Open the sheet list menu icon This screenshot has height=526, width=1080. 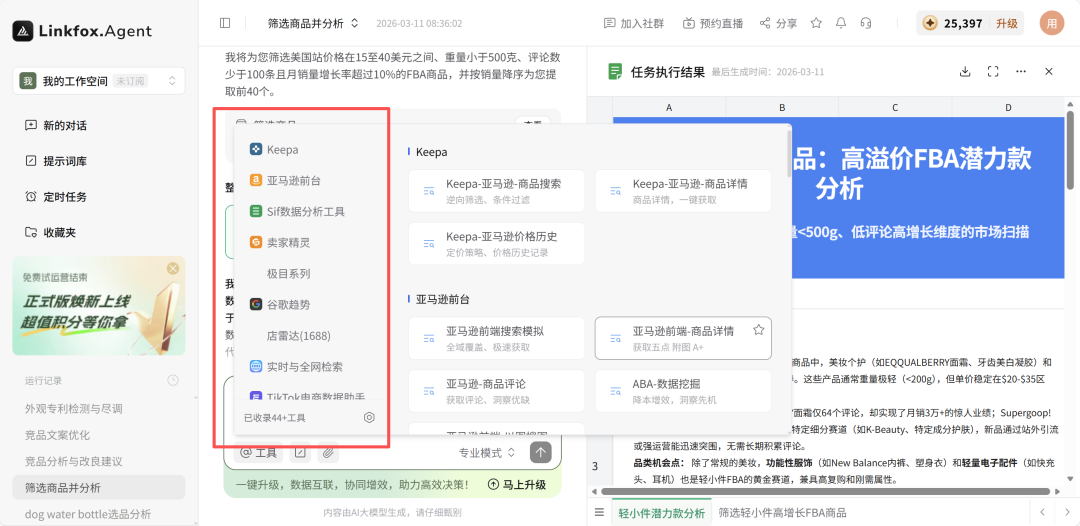(x=599, y=512)
